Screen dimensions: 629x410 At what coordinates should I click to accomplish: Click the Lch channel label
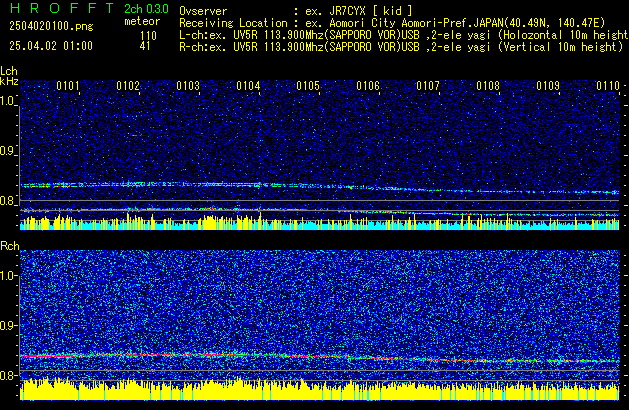[9, 71]
